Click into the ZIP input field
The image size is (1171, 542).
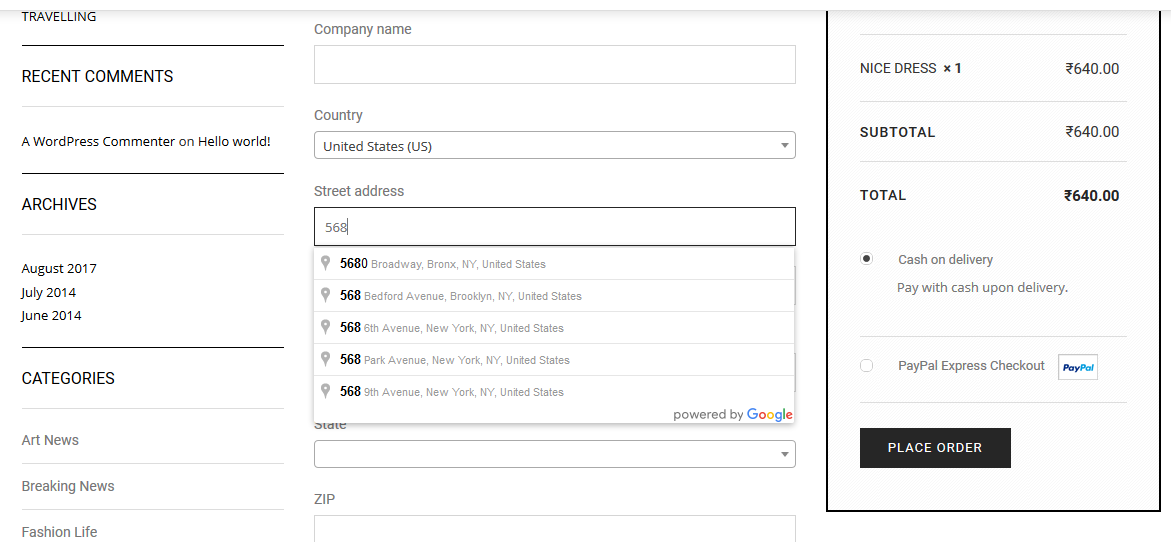pyautogui.click(x=555, y=529)
